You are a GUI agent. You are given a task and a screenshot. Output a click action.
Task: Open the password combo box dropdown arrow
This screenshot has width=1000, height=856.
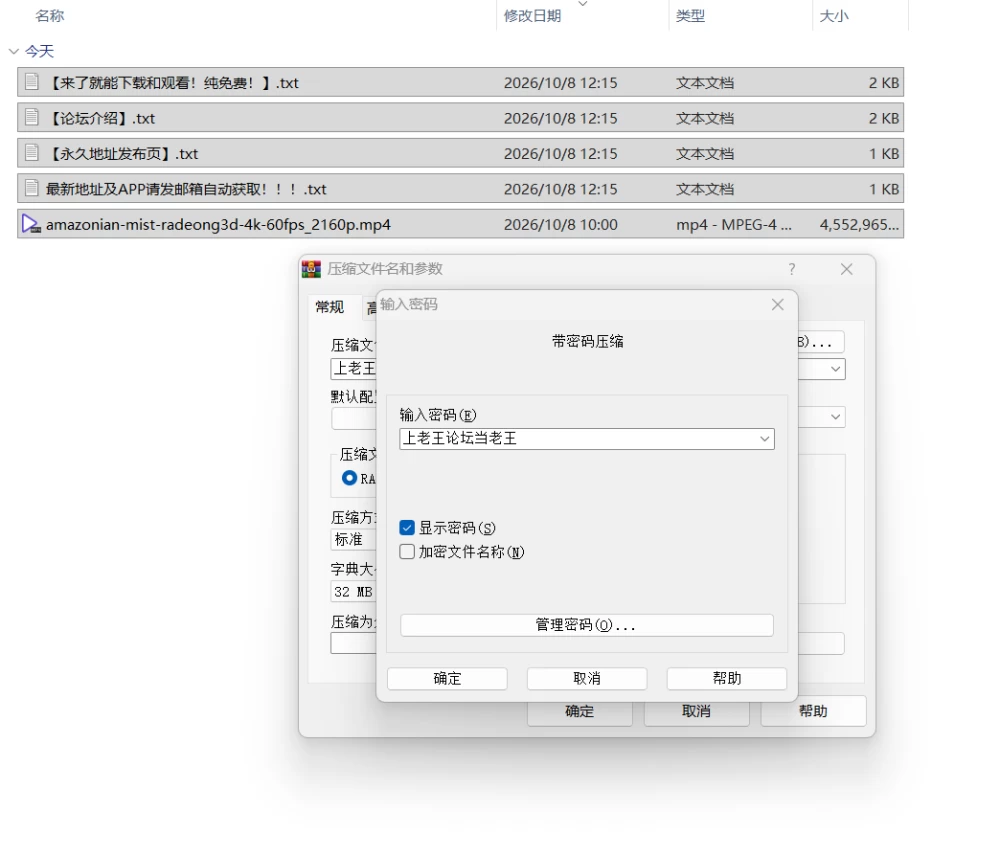(x=764, y=439)
